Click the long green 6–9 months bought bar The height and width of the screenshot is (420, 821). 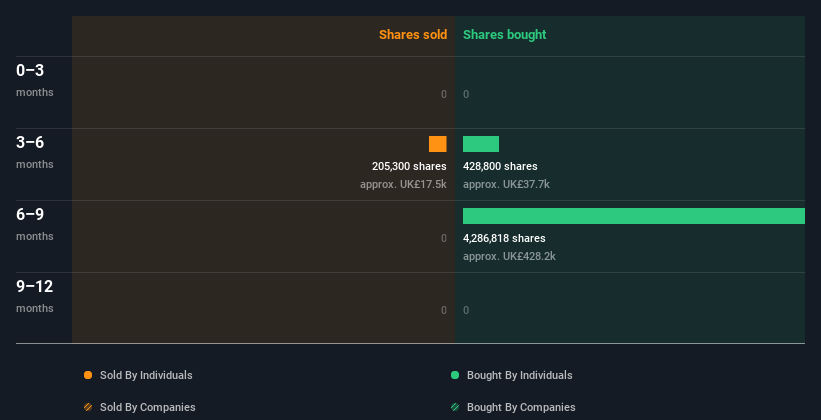tap(634, 216)
